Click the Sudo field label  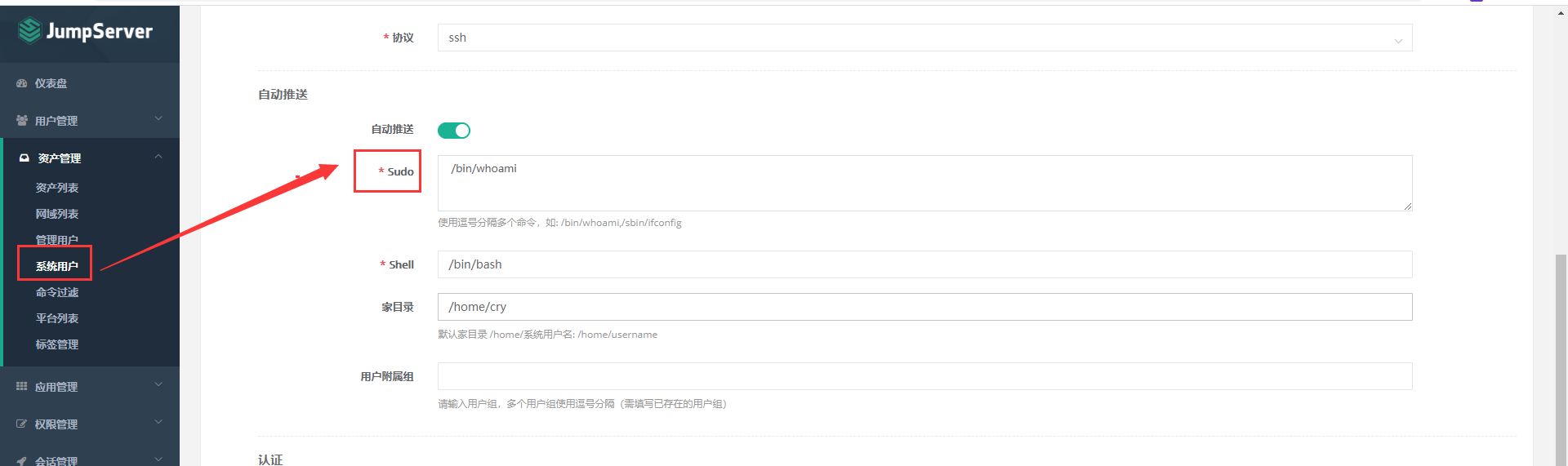(x=400, y=171)
